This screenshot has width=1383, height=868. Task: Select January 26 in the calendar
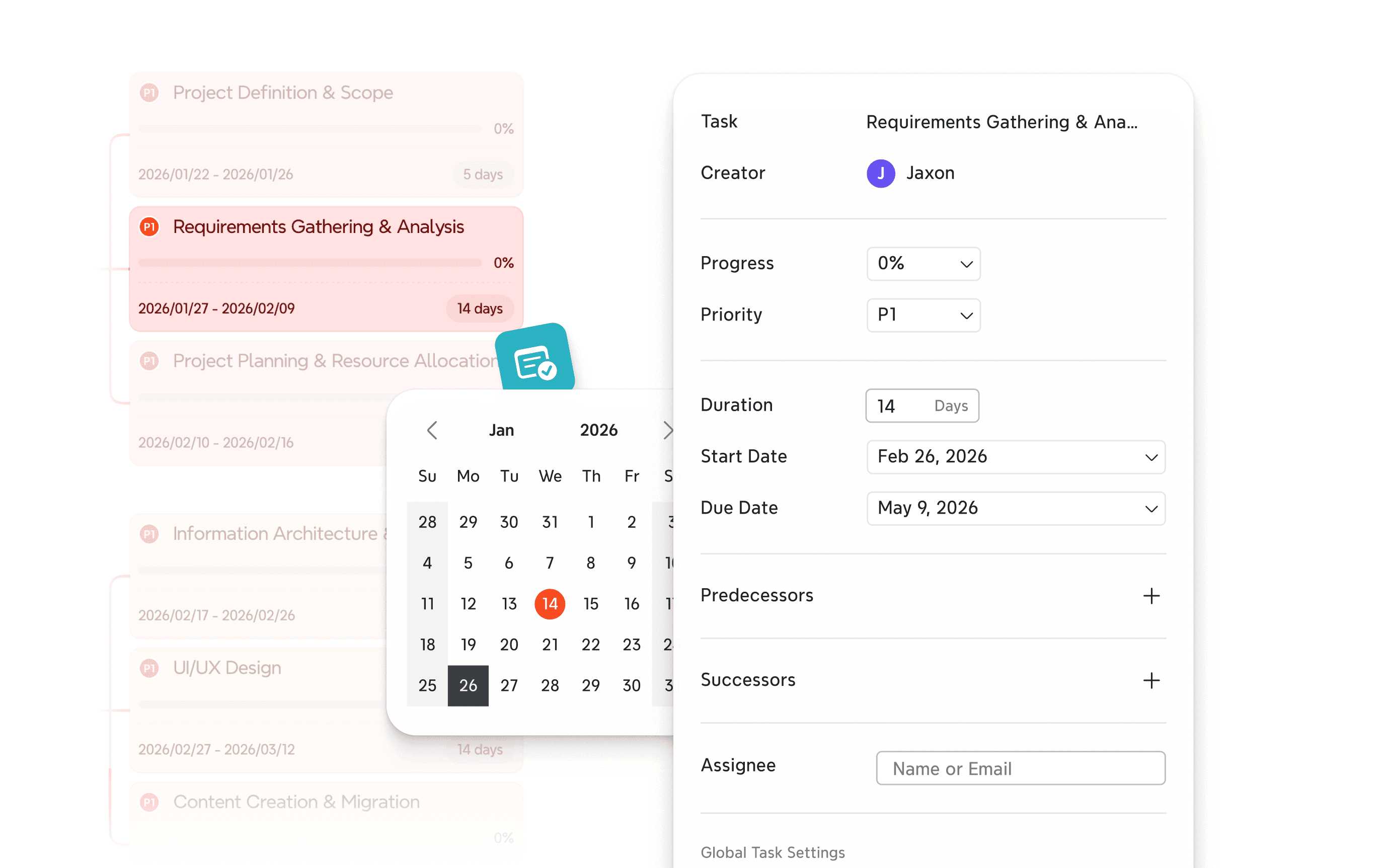[x=468, y=685]
